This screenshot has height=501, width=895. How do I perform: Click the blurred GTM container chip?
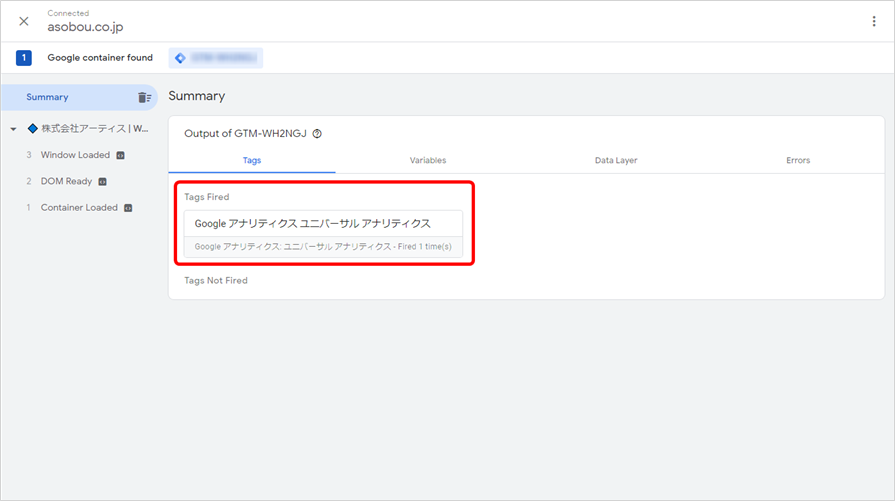[x=216, y=58]
